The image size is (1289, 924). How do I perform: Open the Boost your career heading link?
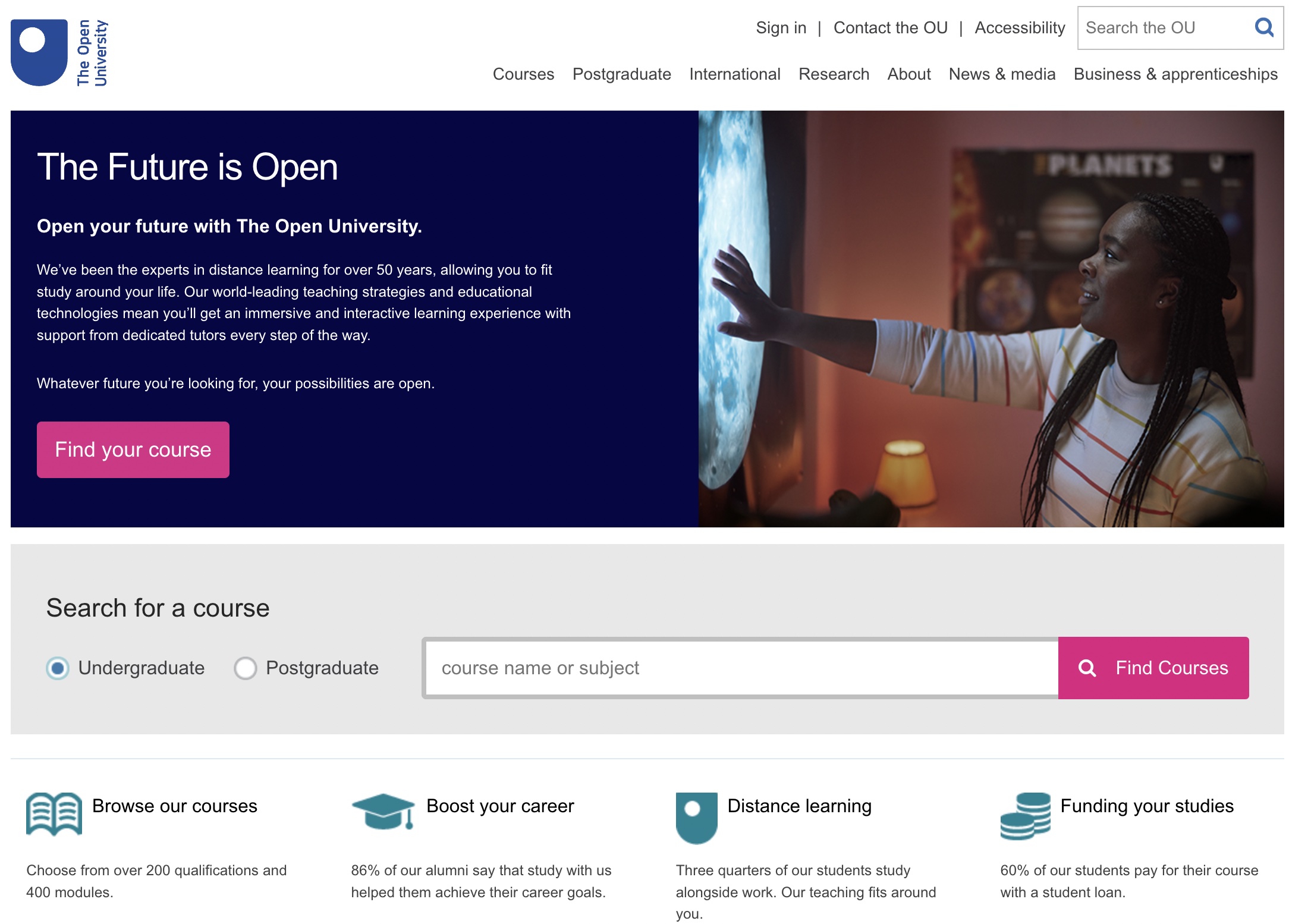[x=500, y=806]
